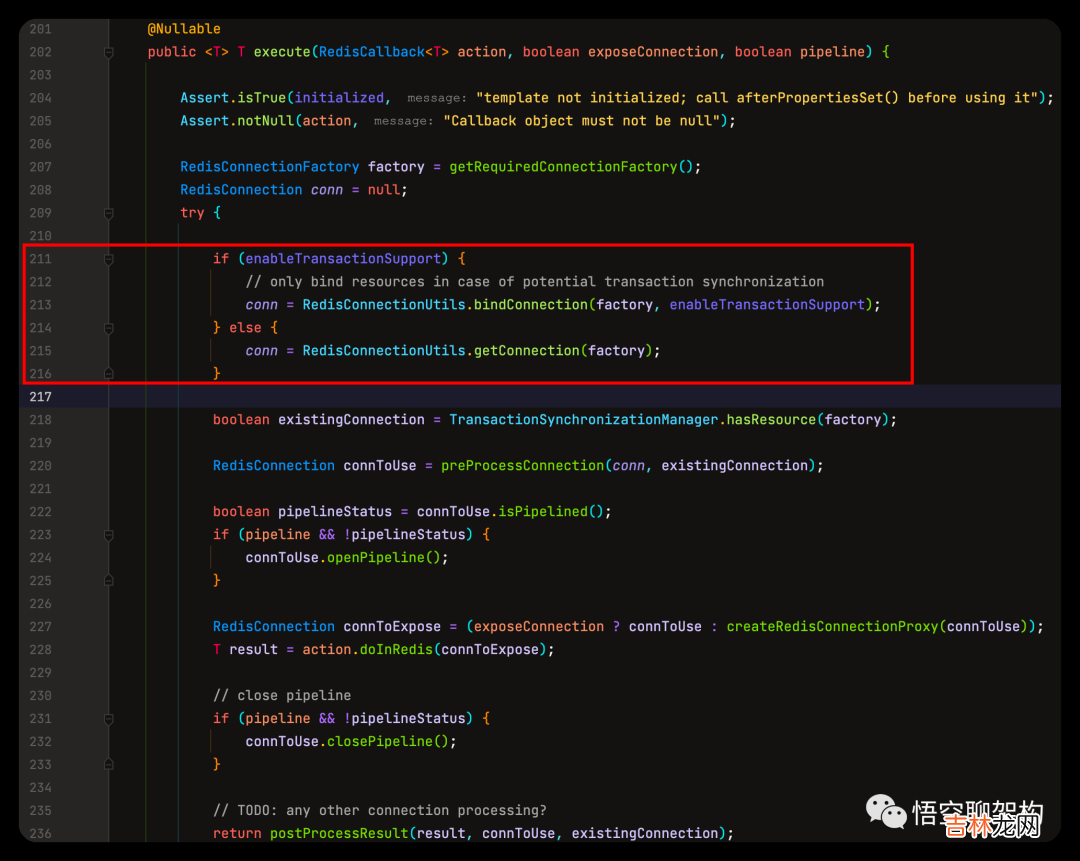Click fold marker at line 223 if pipeline

[109, 535]
